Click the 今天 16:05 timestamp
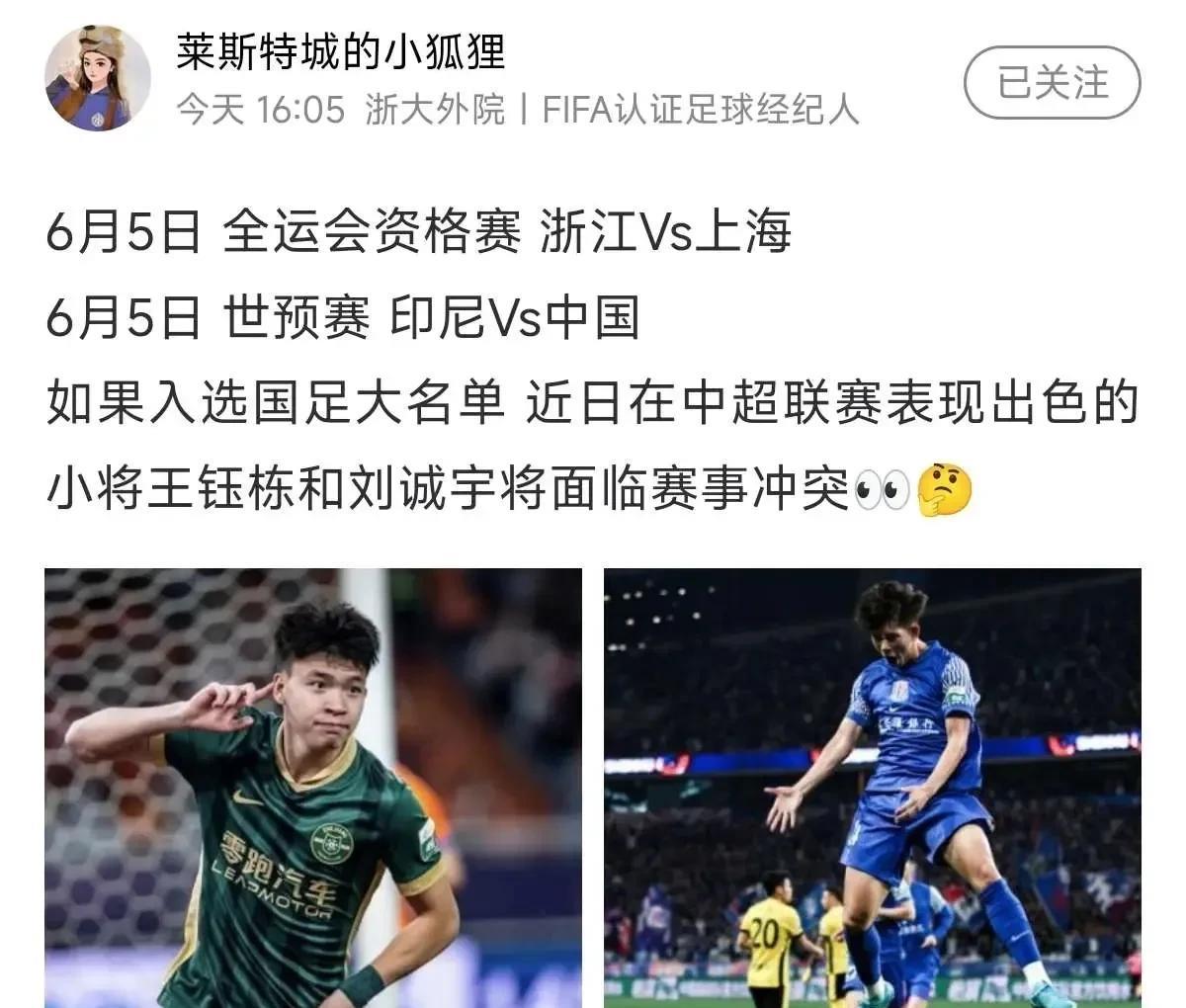The height and width of the screenshot is (1008, 1186). click(x=261, y=110)
